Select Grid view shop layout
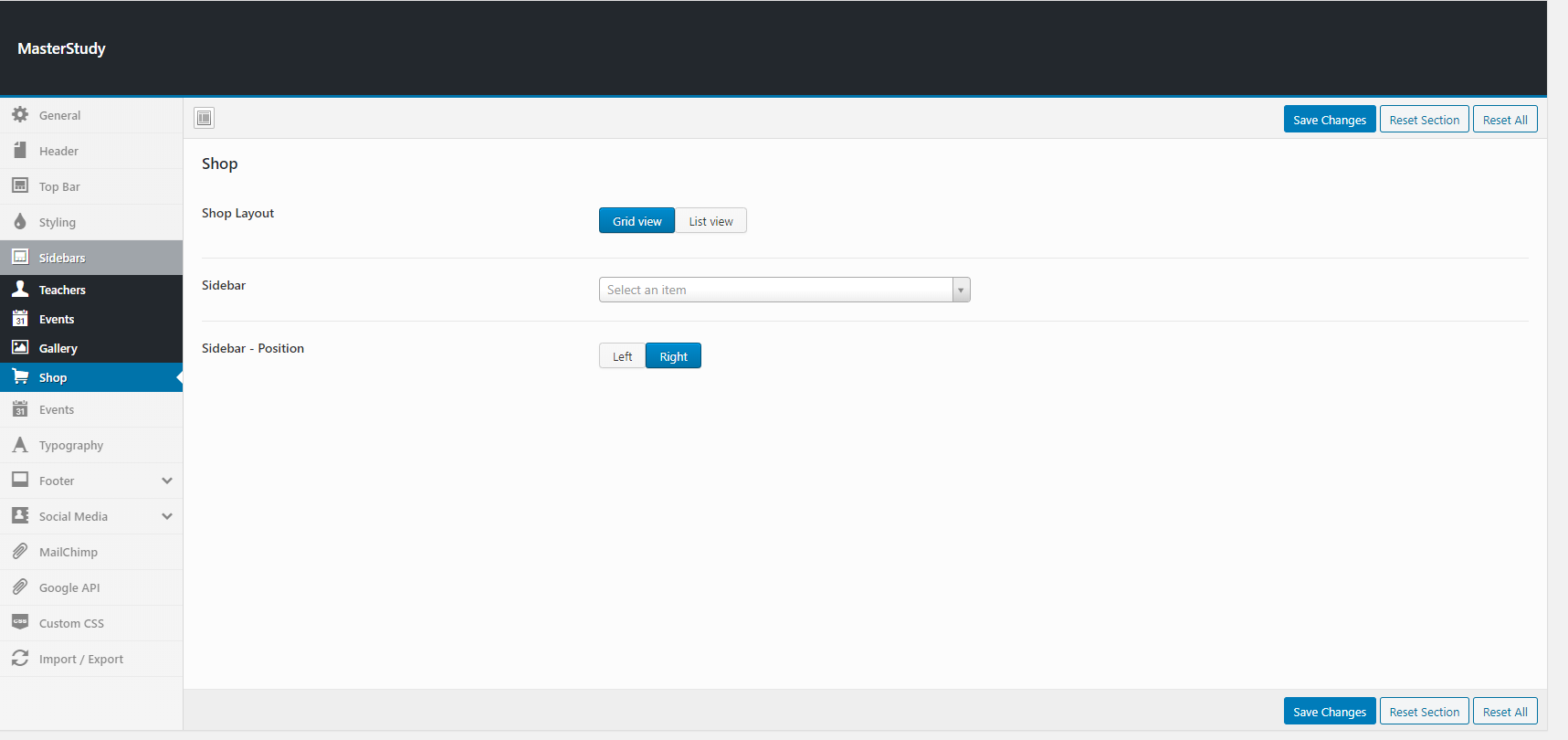The height and width of the screenshot is (740, 1568). click(637, 221)
